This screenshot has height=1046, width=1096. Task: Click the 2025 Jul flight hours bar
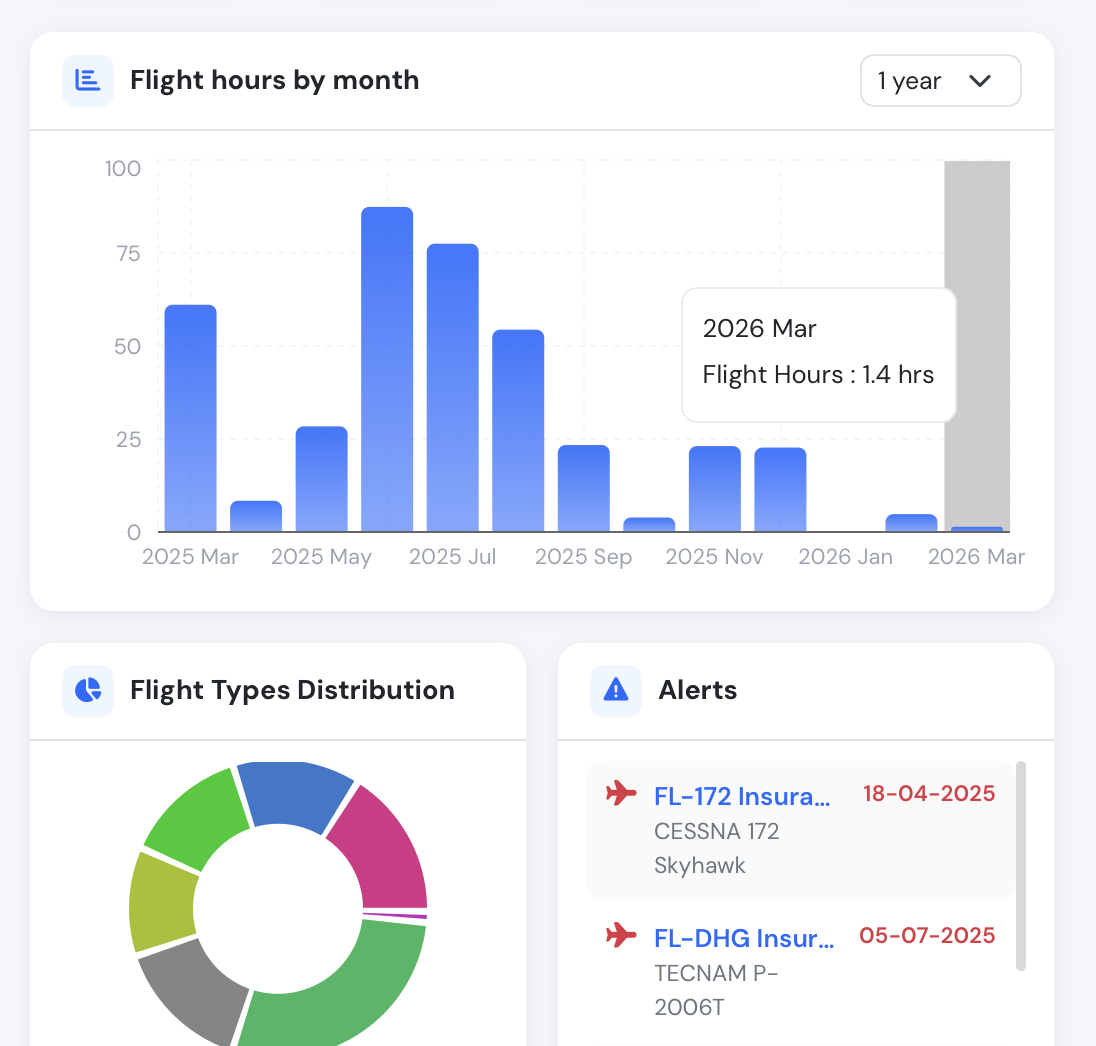click(453, 387)
